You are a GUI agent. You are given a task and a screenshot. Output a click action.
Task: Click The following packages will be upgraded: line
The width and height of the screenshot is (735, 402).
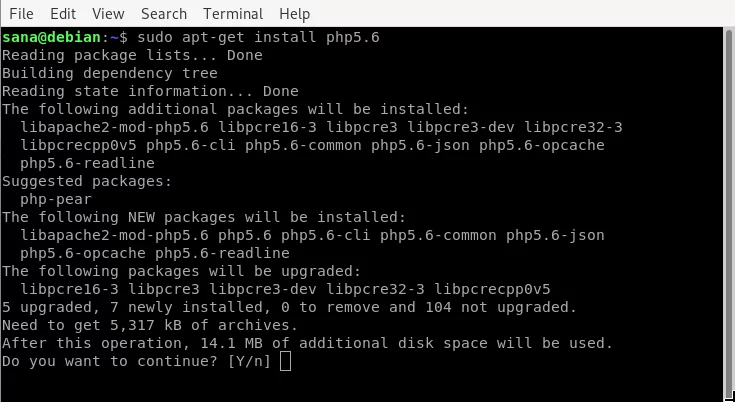click(182, 271)
